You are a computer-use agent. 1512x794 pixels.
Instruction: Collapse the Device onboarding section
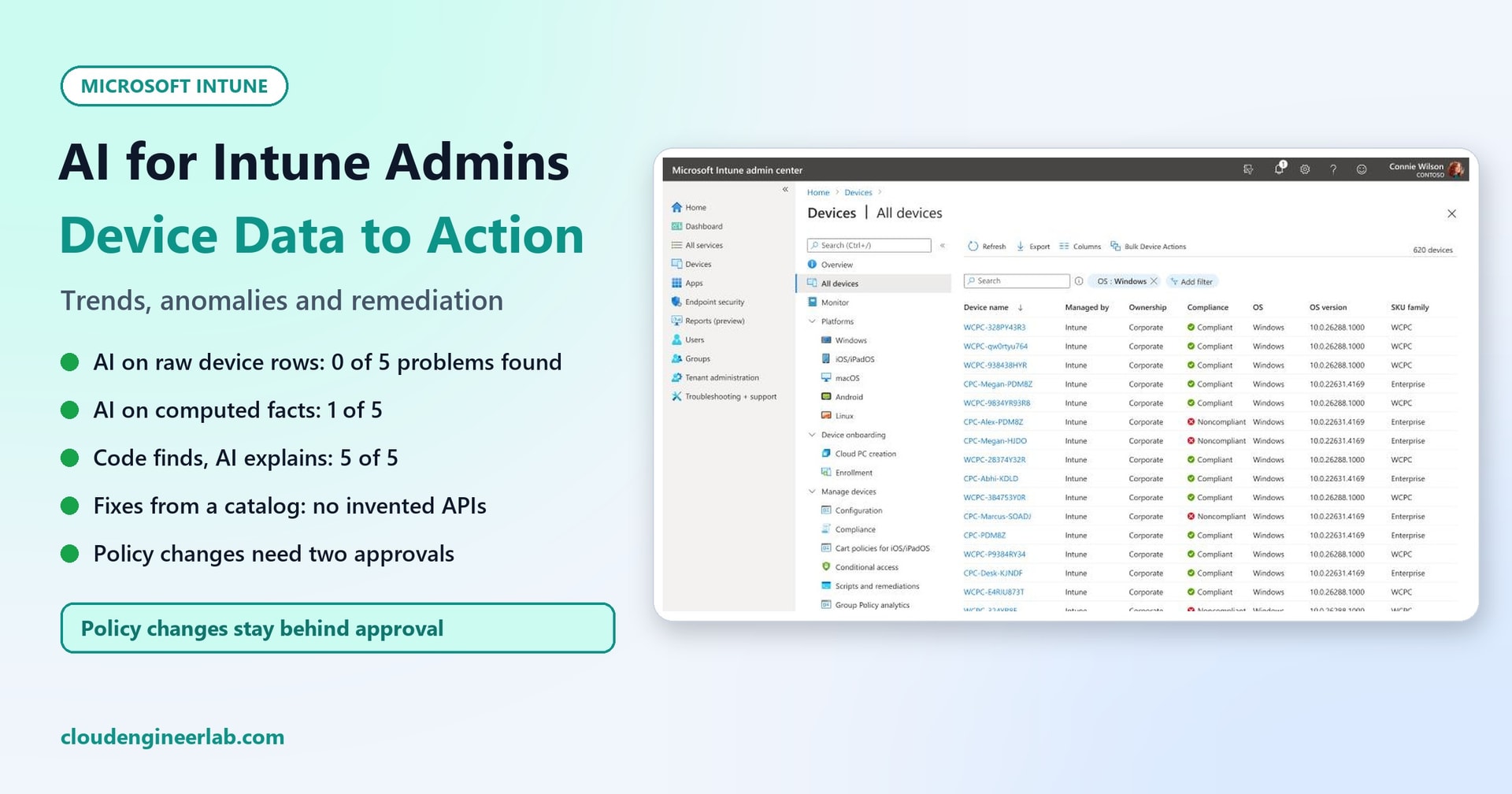point(812,435)
